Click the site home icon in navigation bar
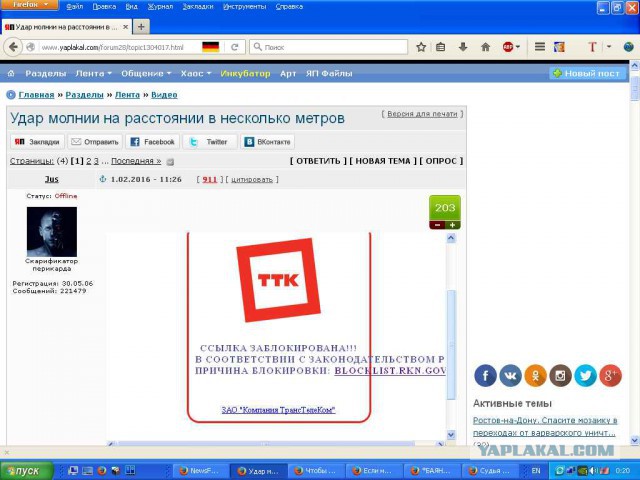The image size is (640, 480). 11,73
